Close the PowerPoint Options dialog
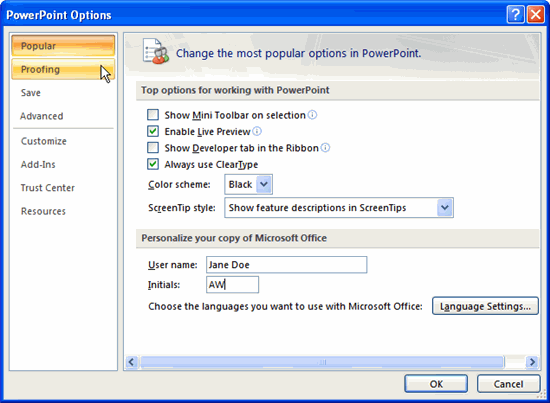Viewport: 550px width, 403px height. point(536,14)
